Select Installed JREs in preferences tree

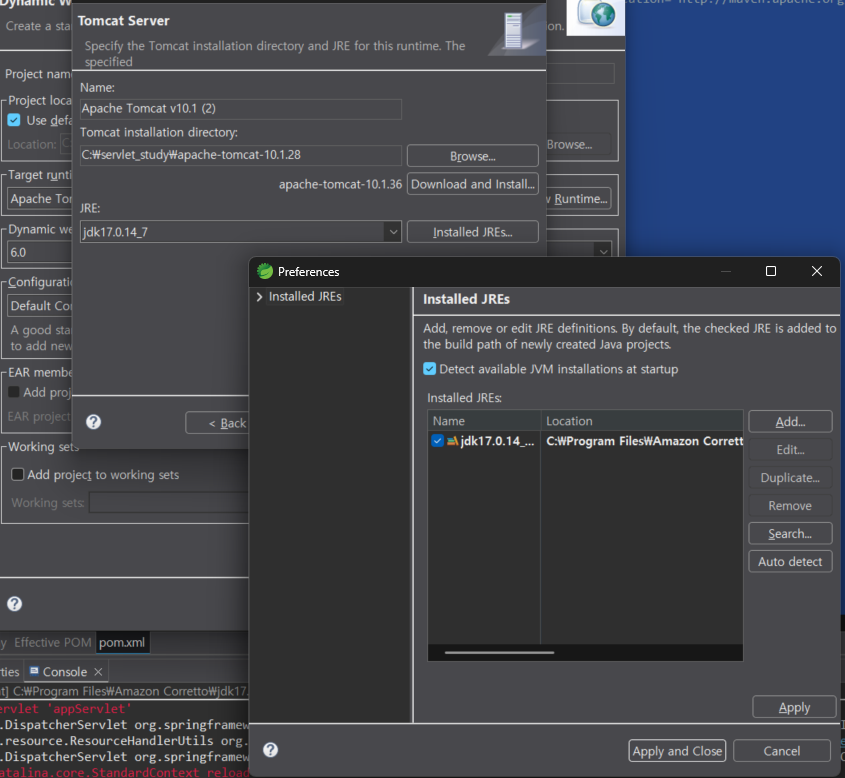(305, 297)
